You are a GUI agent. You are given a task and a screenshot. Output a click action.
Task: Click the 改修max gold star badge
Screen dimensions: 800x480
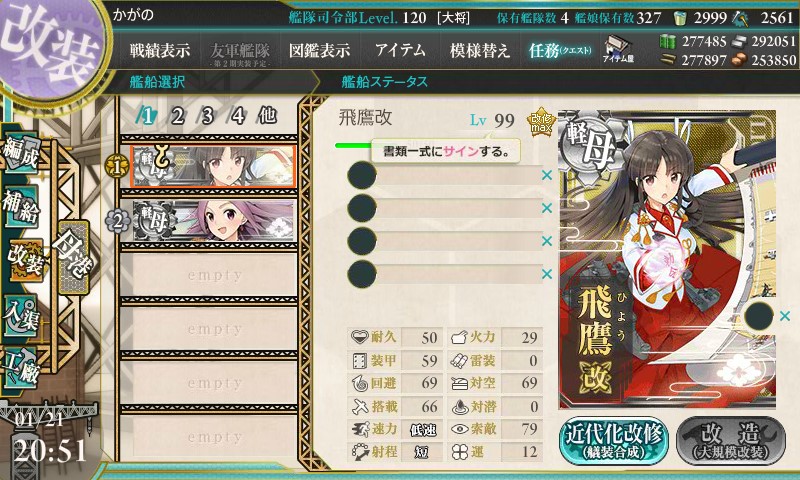(541, 121)
